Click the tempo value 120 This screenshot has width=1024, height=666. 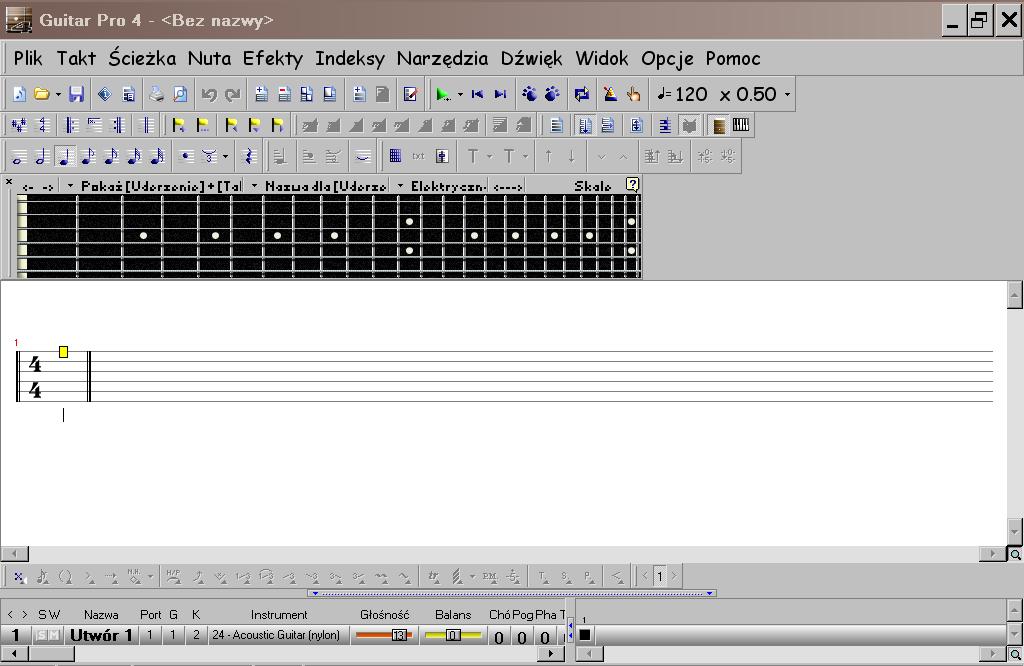tap(691, 95)
